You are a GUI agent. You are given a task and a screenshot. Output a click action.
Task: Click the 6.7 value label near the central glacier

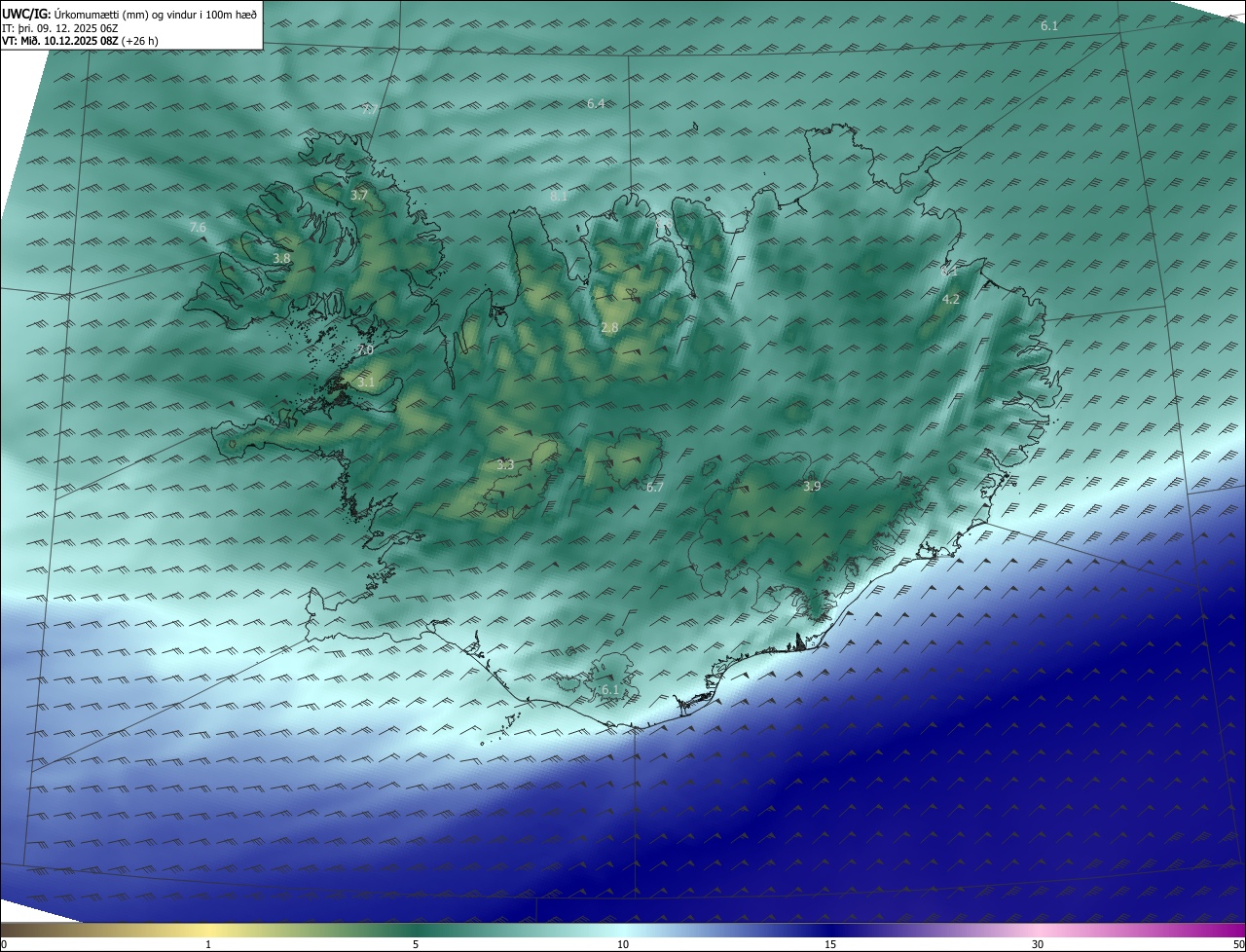654,488
